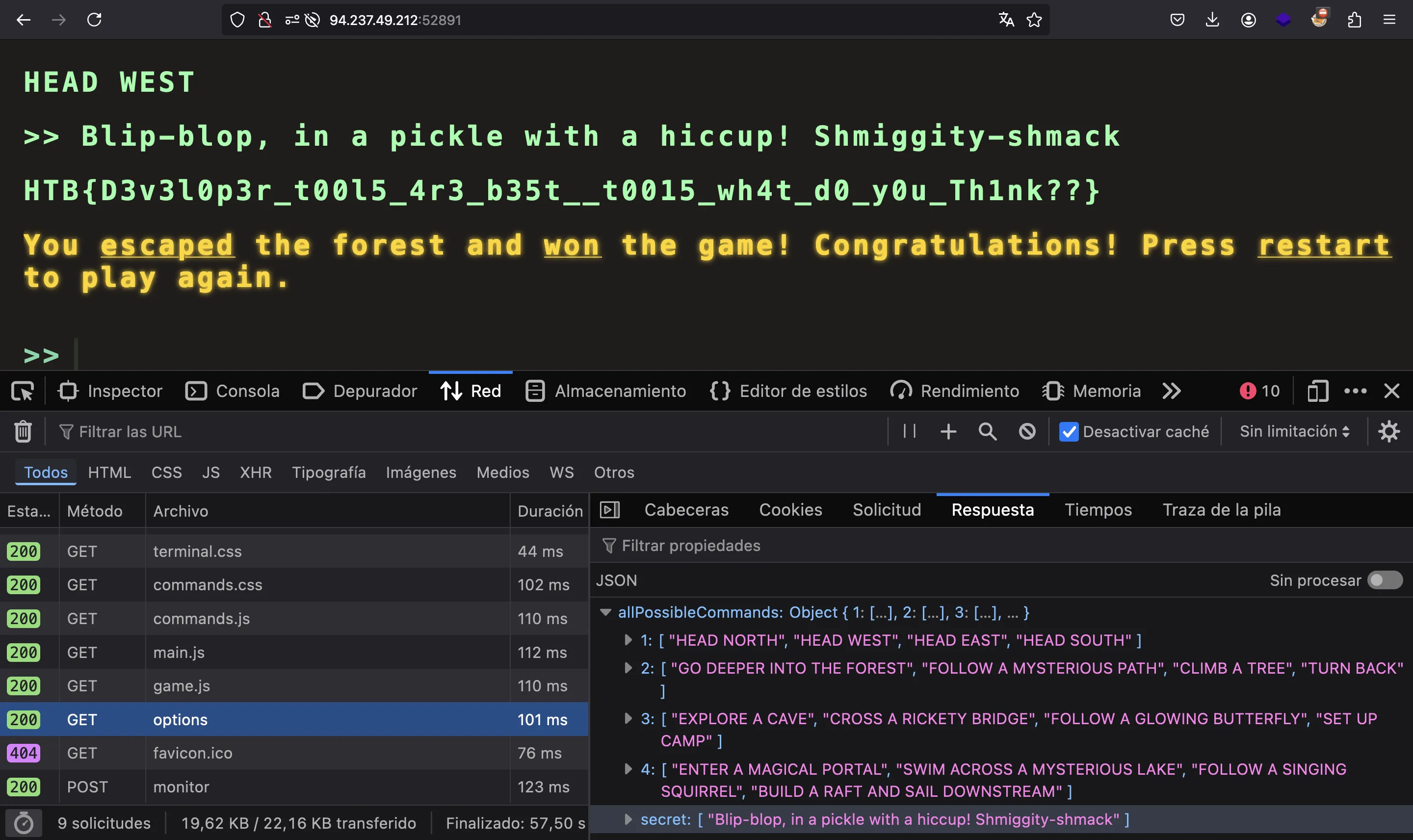
Task: Open network search magnifier
Action: [988, 432]
